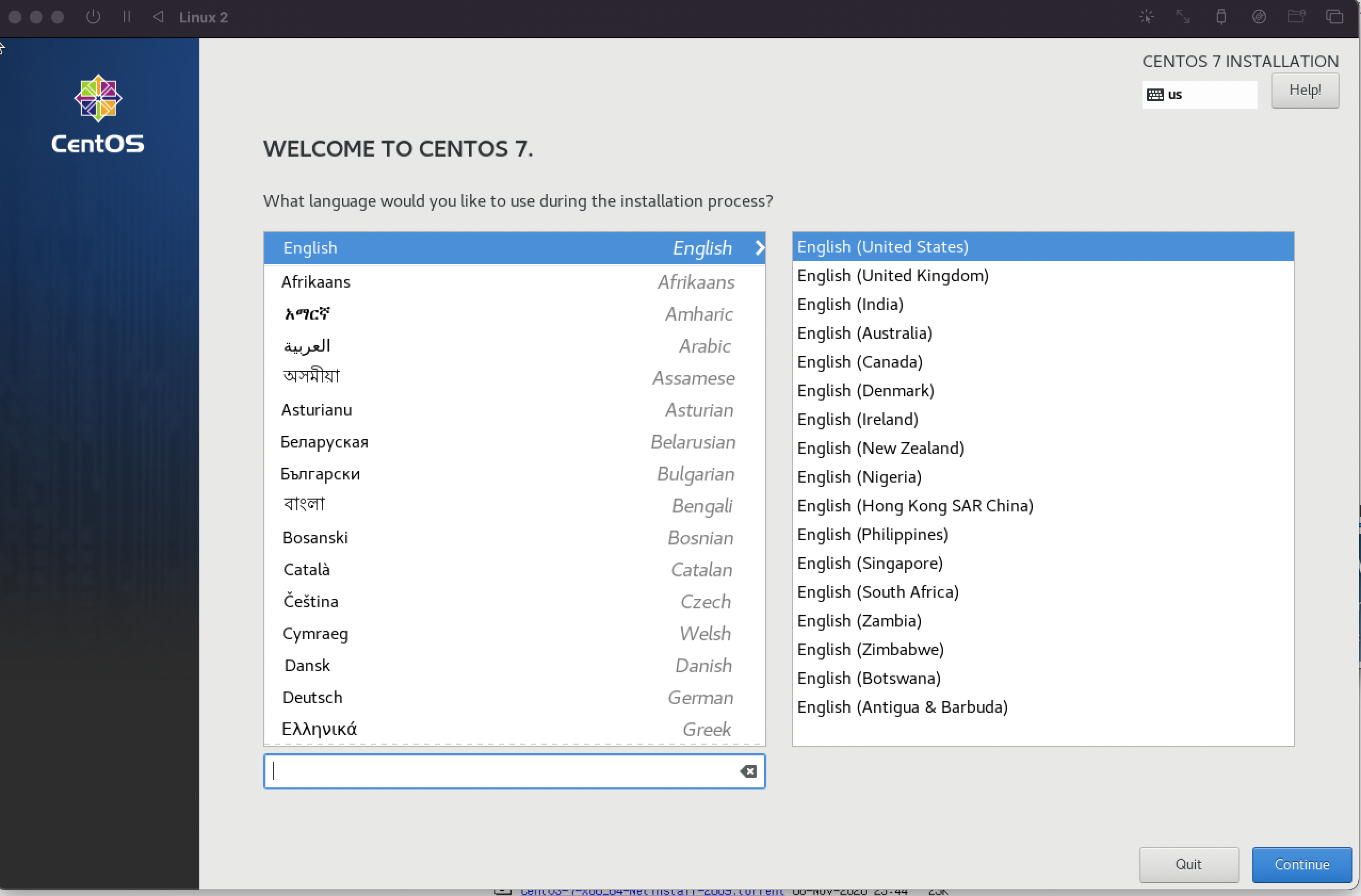Select Bosanski in the language list
The height and width of the screenshot is (896, 1361).
tap(514, 538)
